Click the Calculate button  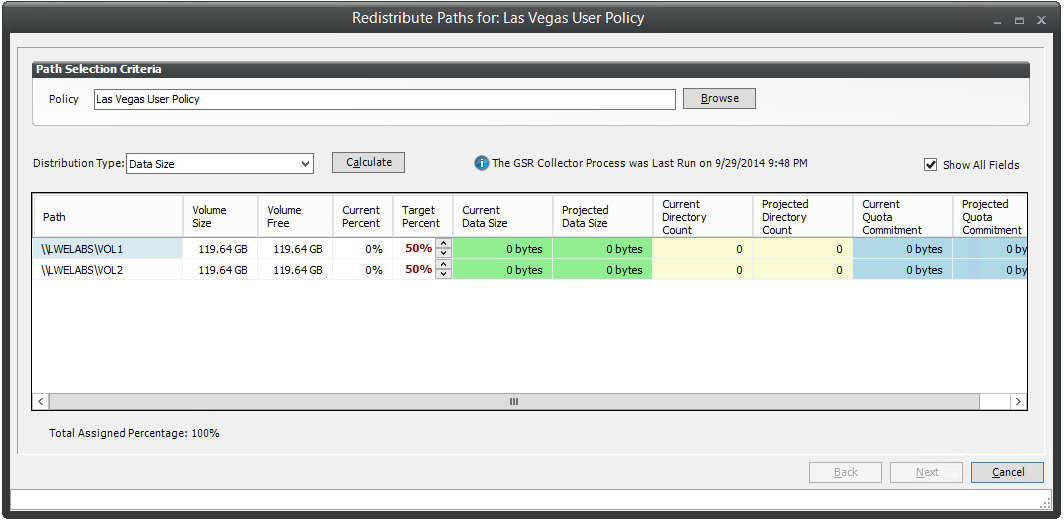pos(368,162)
